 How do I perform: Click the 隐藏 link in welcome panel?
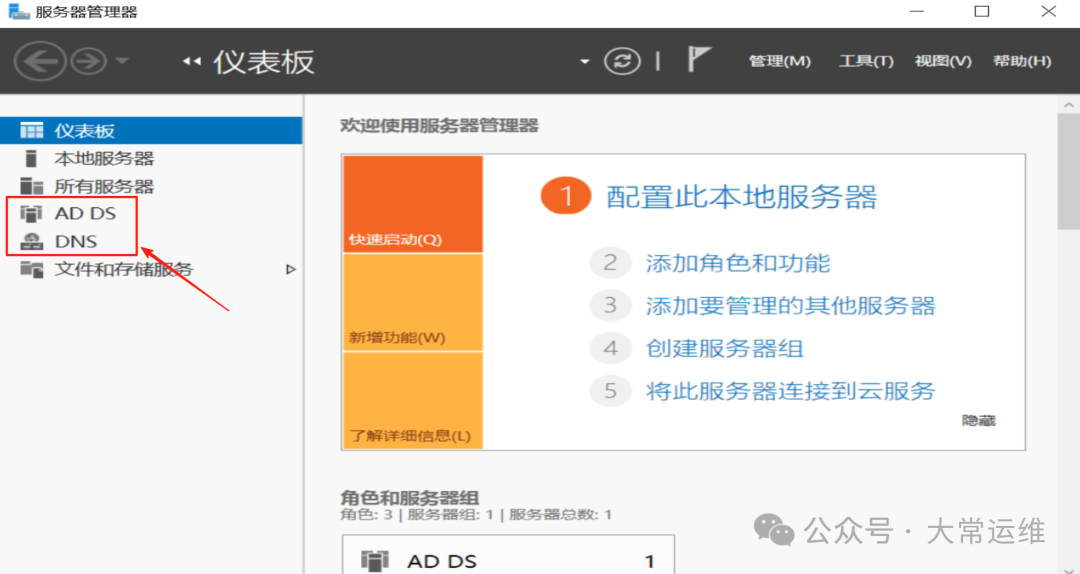tap(979, 420)
